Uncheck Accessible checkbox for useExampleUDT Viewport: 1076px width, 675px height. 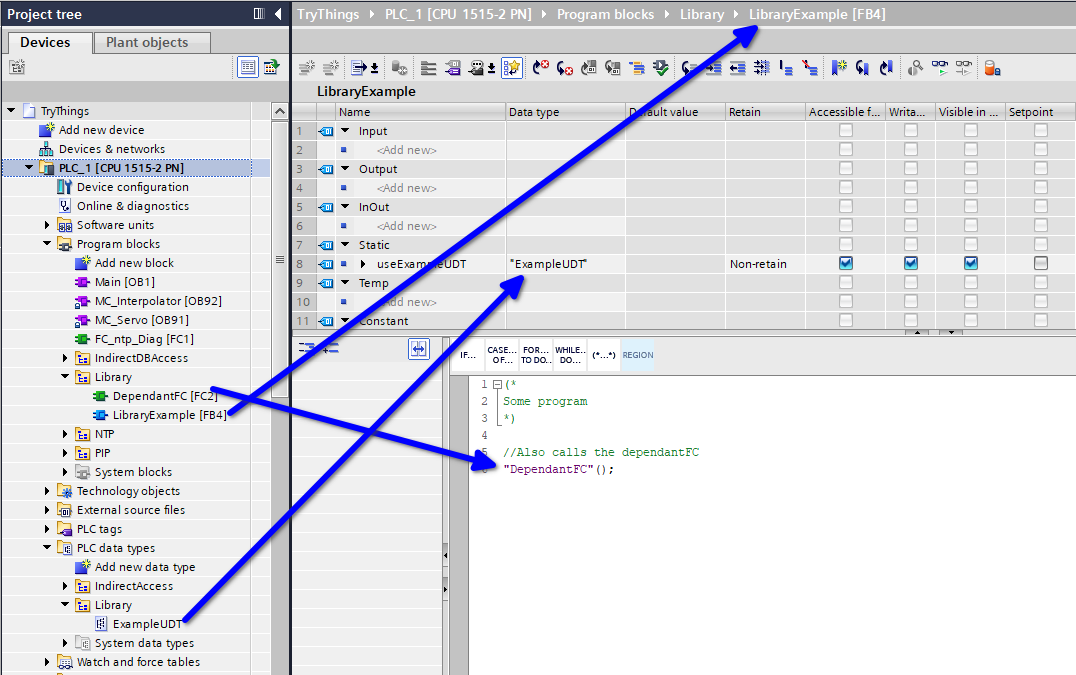(x=846, y=264)
